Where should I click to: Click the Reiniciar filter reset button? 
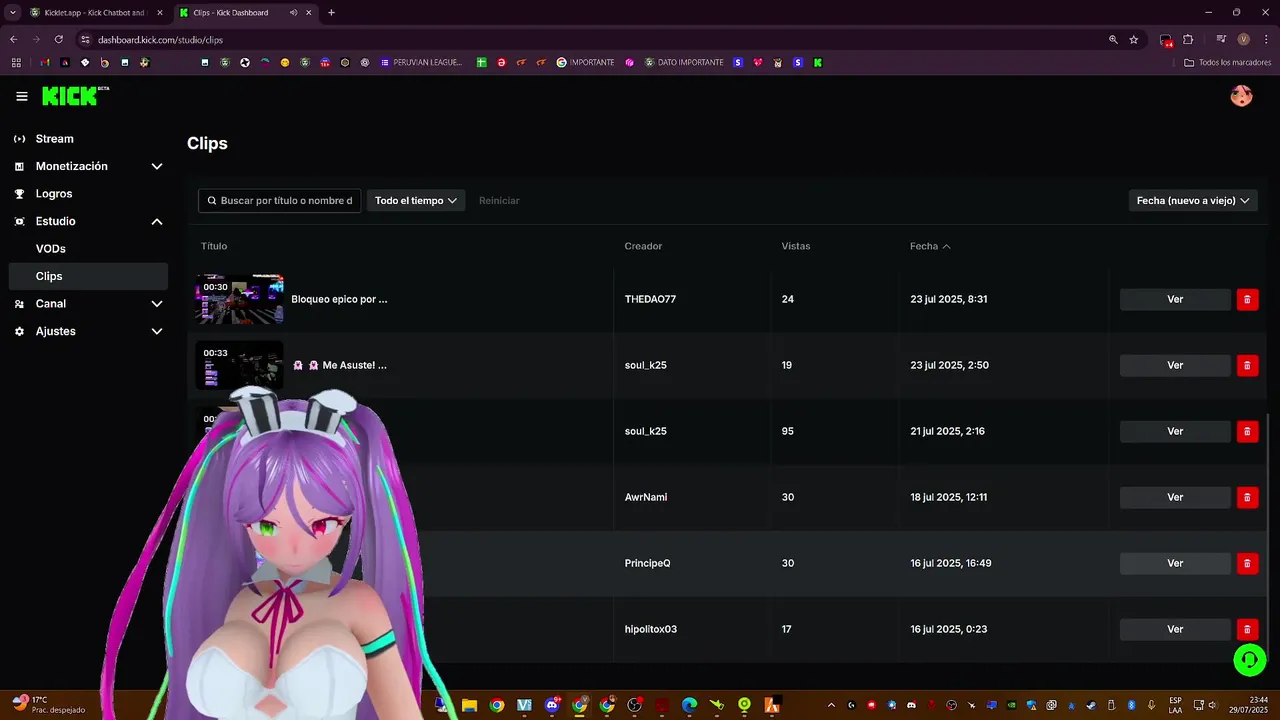(499, 201)
